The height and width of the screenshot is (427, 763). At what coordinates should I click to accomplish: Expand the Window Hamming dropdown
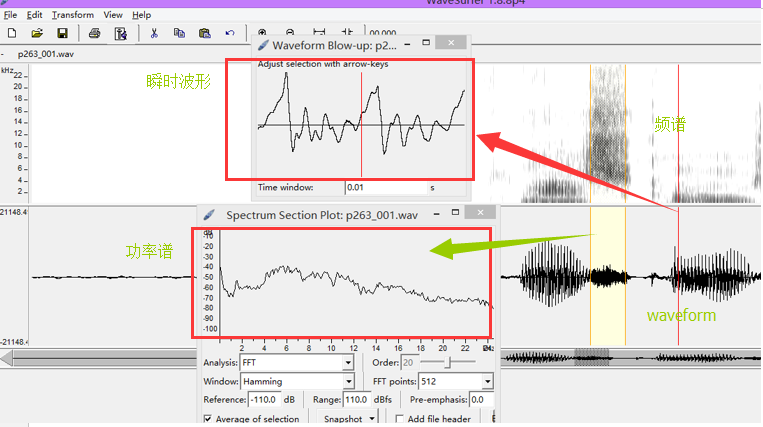click(x=348, y=381)
